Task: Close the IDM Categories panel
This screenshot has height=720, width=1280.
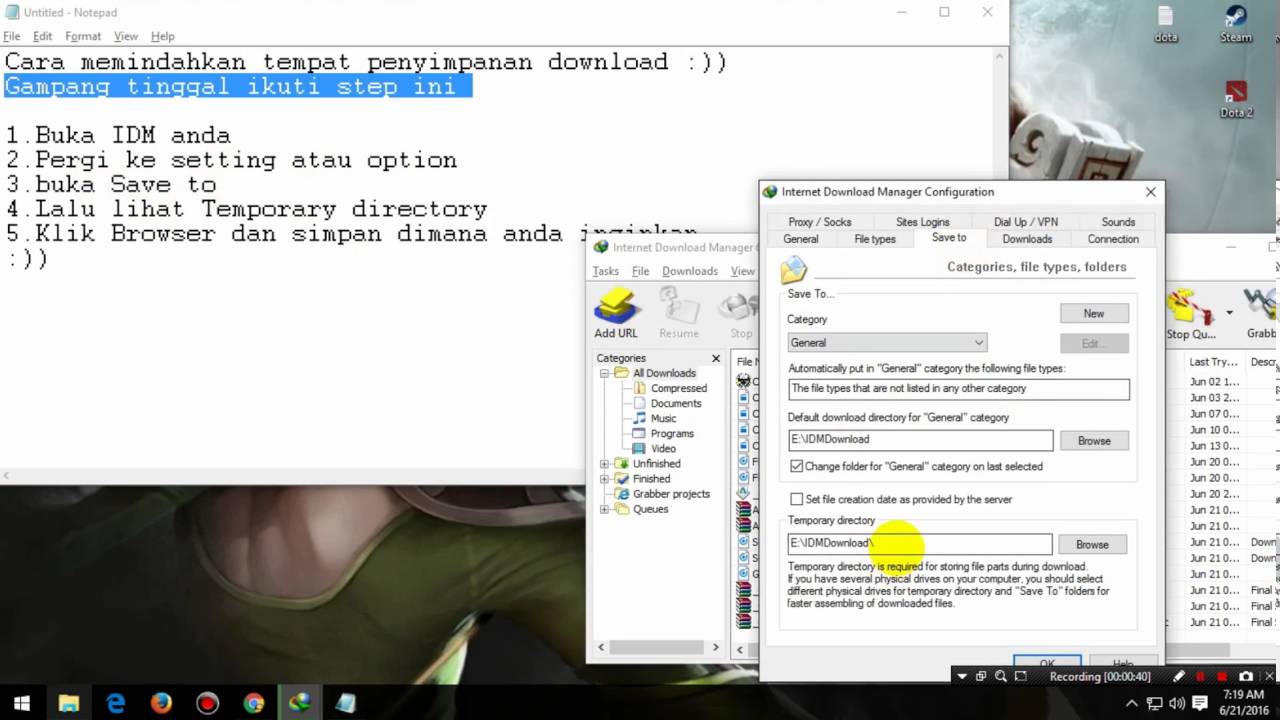Action: (715, 358)
